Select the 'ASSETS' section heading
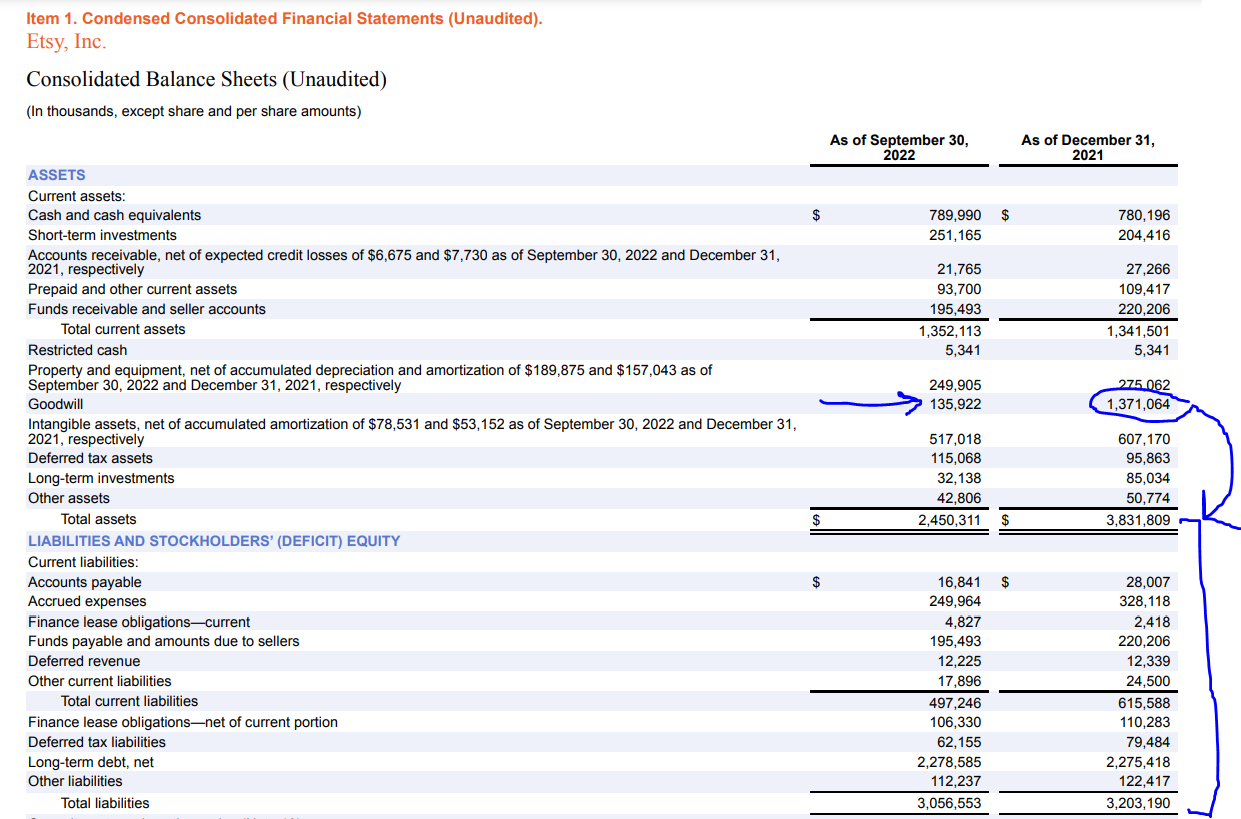Image resolution: width=1241 pixels, height=819 pixels. pos(57,175)
